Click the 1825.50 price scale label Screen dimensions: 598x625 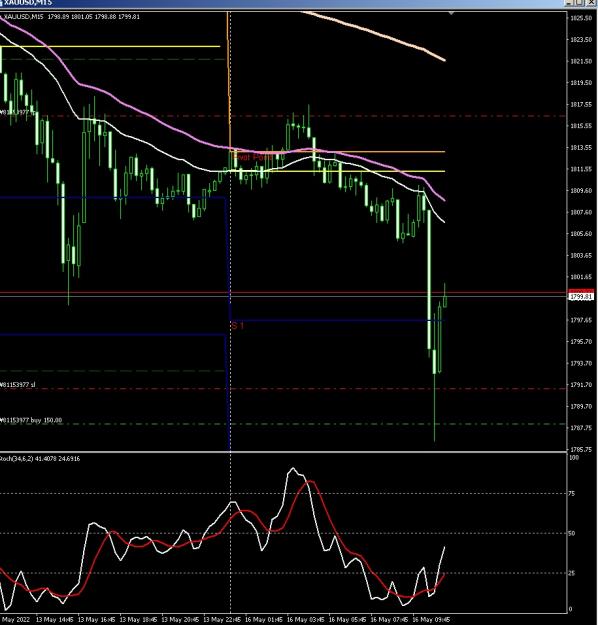pos(581,18)
